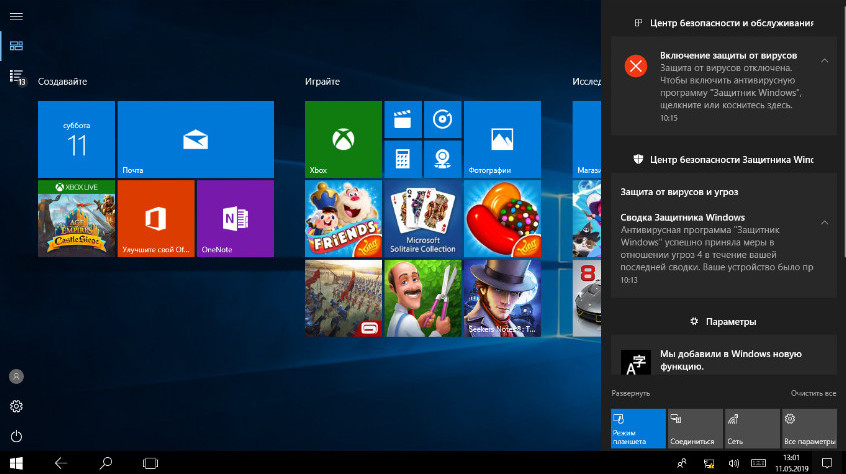Launch Candy Crush Saga tile
This screenshot has height=474, width=846.
coord(502,218)
